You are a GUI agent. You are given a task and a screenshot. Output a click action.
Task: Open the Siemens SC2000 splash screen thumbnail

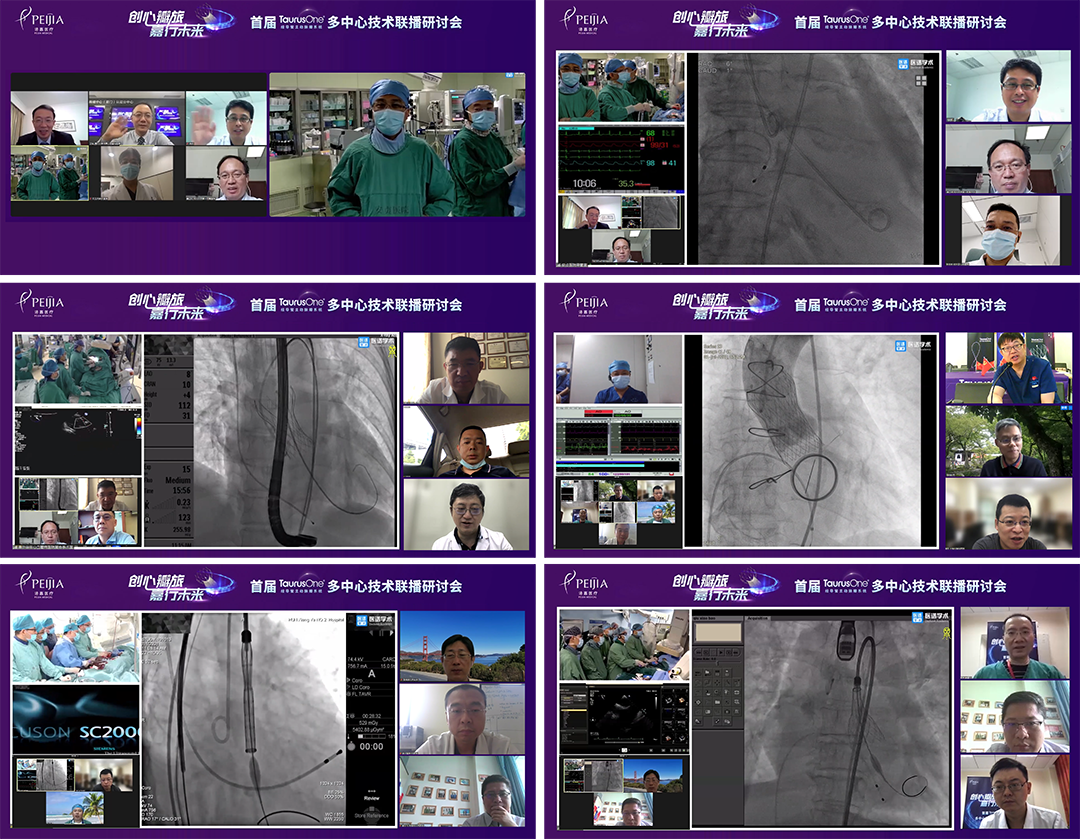[x=76, y=719]
